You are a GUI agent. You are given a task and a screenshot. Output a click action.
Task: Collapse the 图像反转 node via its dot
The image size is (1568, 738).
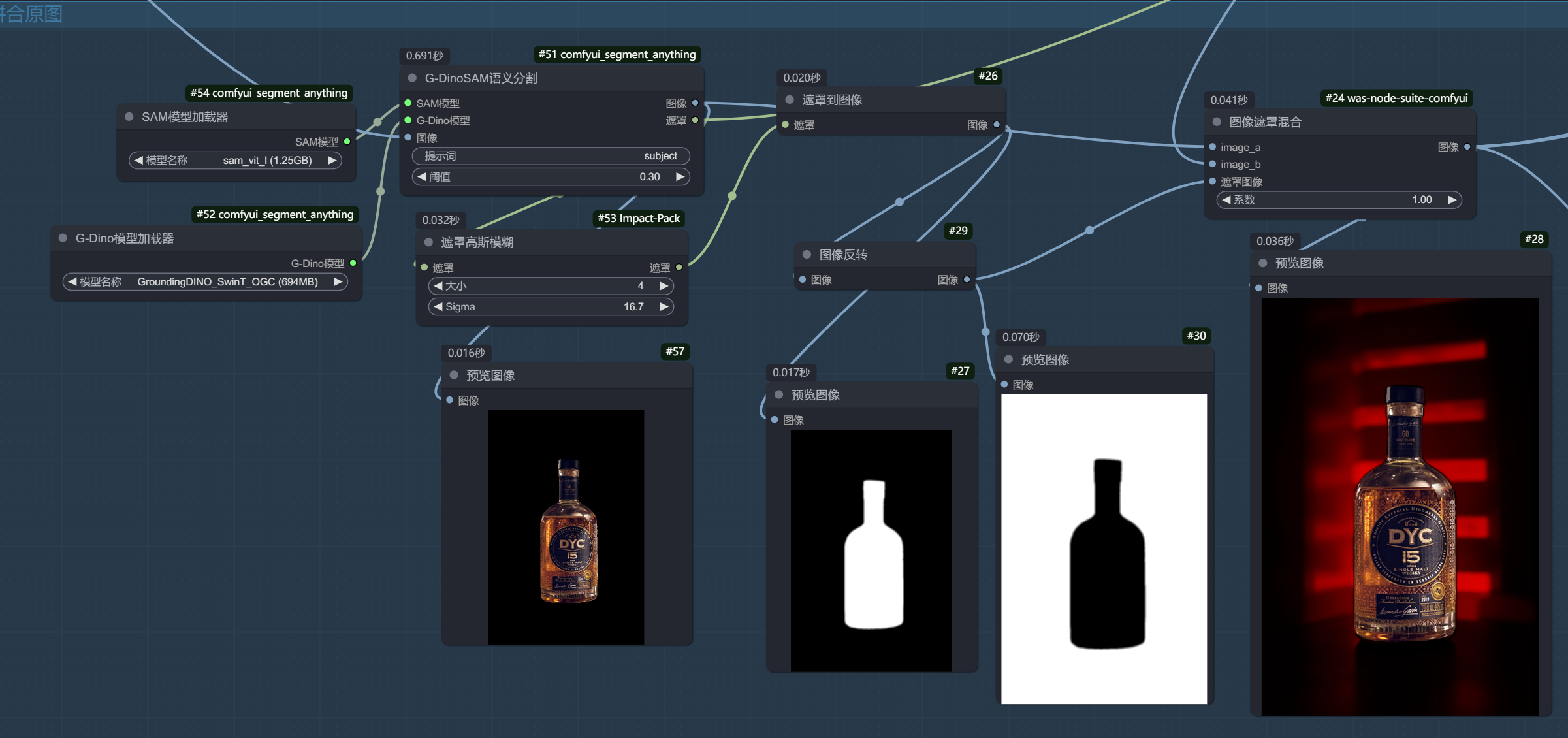pyautogui.click(x=807, y=255)
